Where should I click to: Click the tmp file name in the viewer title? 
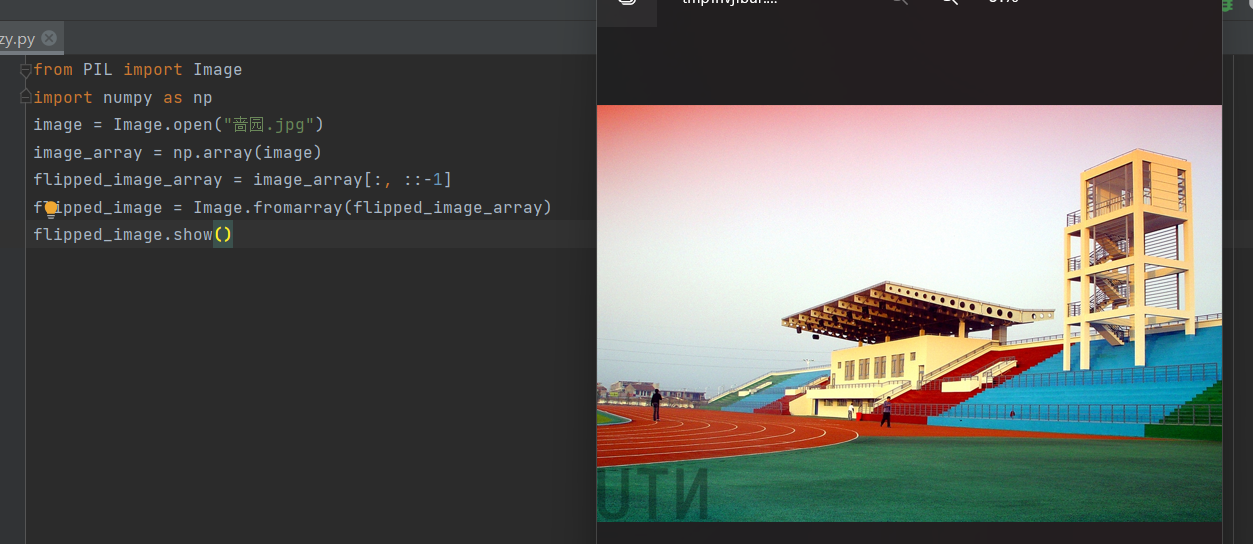[x=729, y=2]
